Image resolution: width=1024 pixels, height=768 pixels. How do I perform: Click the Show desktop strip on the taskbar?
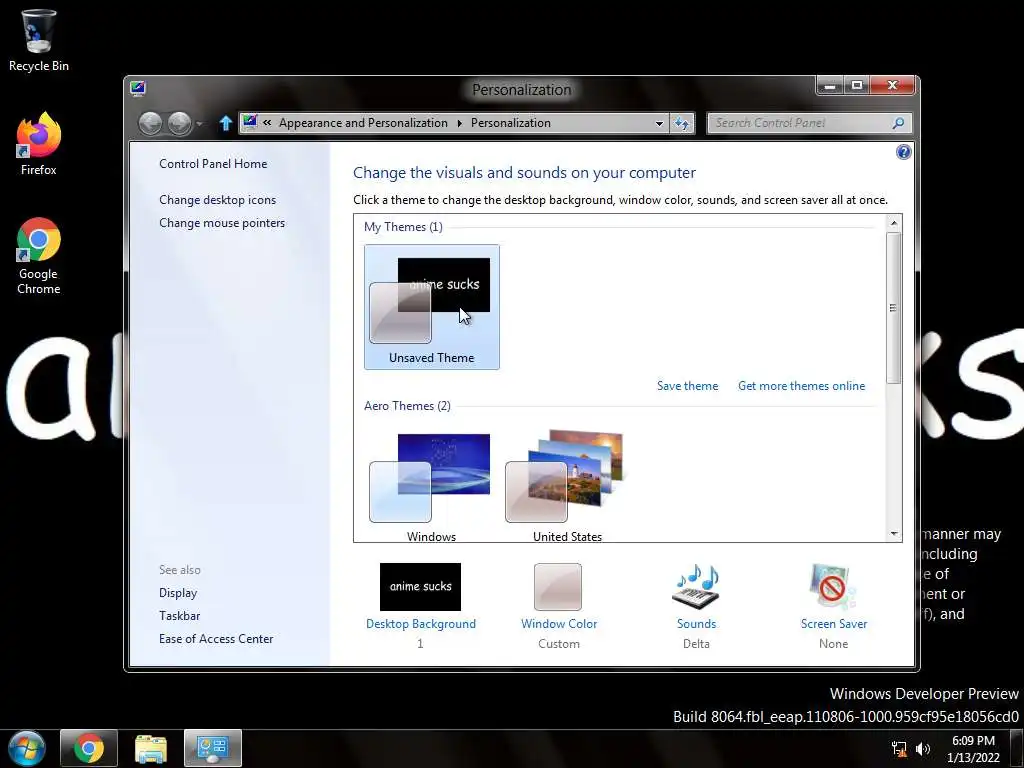tap(1018, 748)
